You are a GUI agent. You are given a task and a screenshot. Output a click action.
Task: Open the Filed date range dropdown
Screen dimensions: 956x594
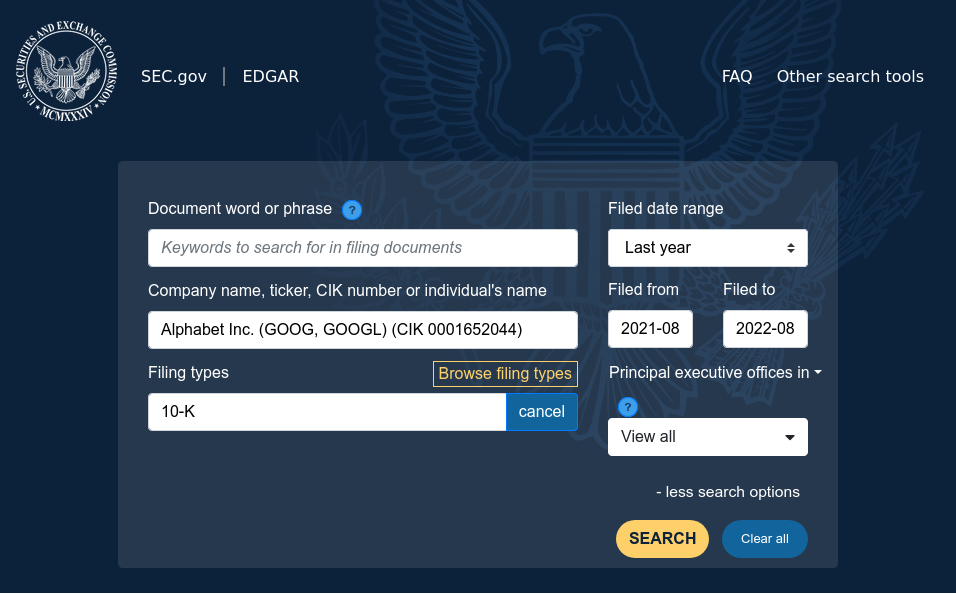point(708,248)
